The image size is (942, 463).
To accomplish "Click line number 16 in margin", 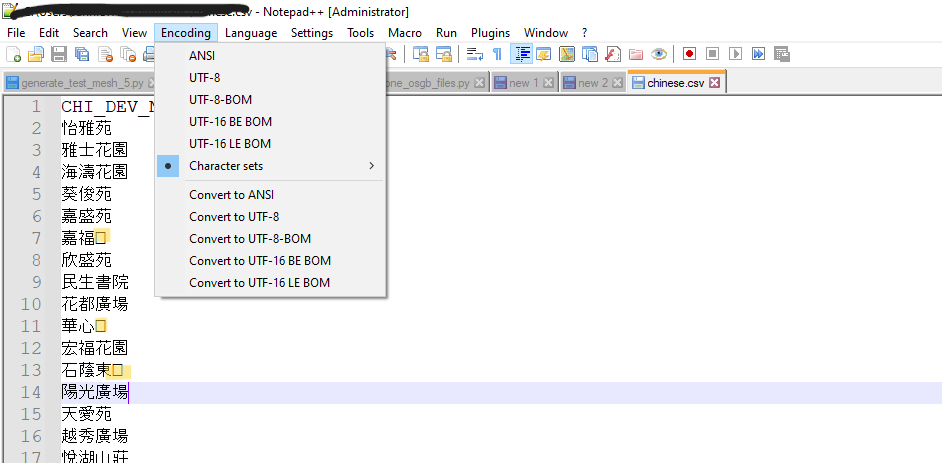I will point(31,436).
